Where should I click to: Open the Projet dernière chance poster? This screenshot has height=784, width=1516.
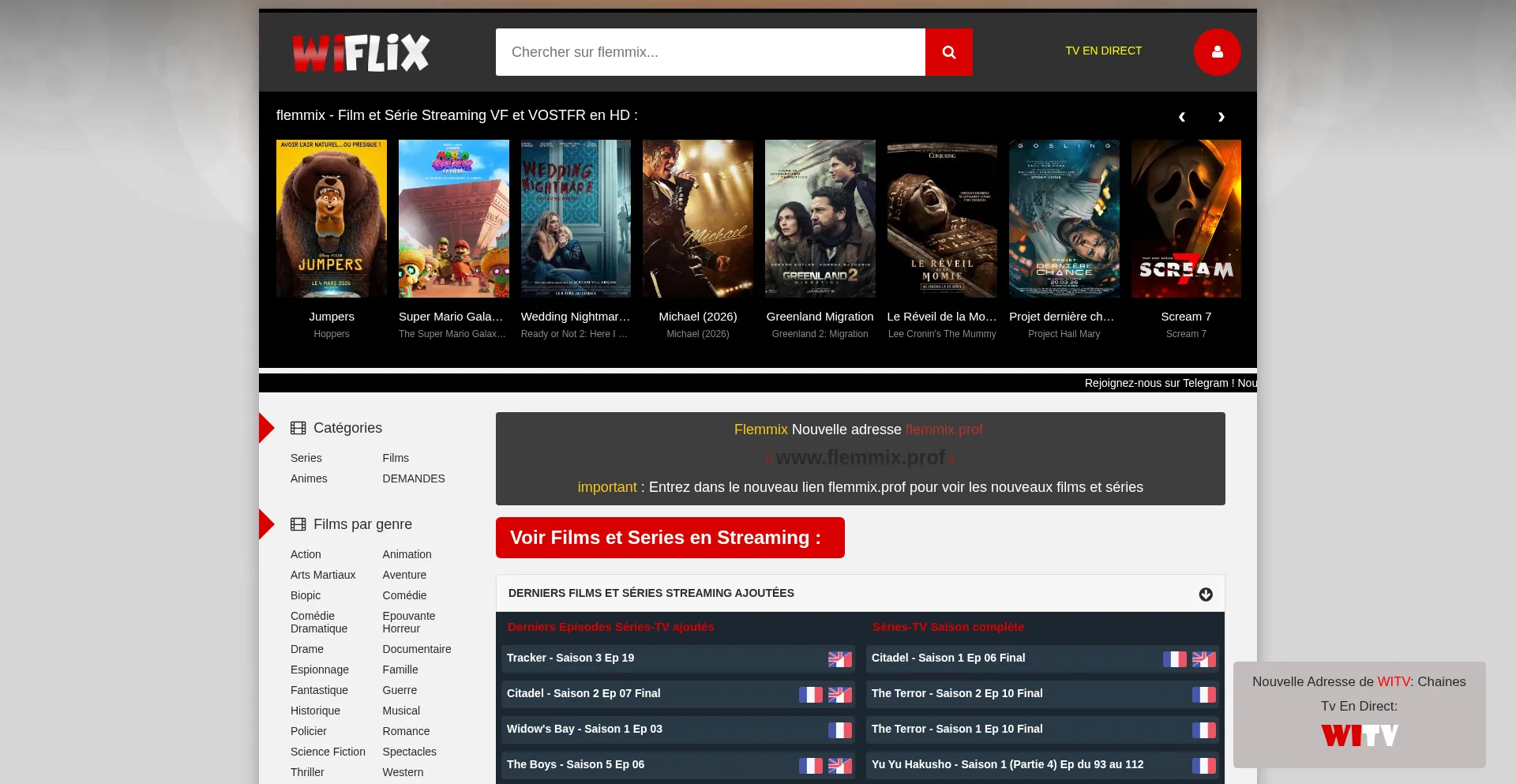[1064, 219]
